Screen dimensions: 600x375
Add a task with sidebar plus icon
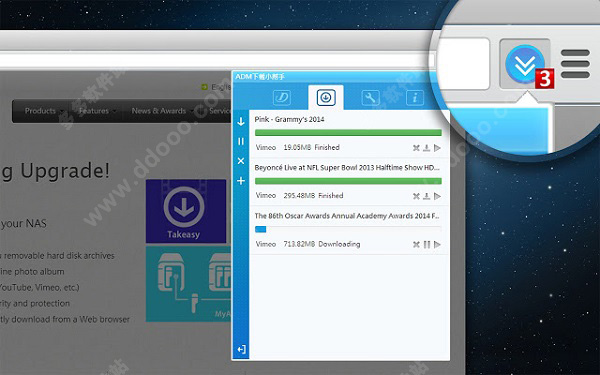(x=241, y=181)
